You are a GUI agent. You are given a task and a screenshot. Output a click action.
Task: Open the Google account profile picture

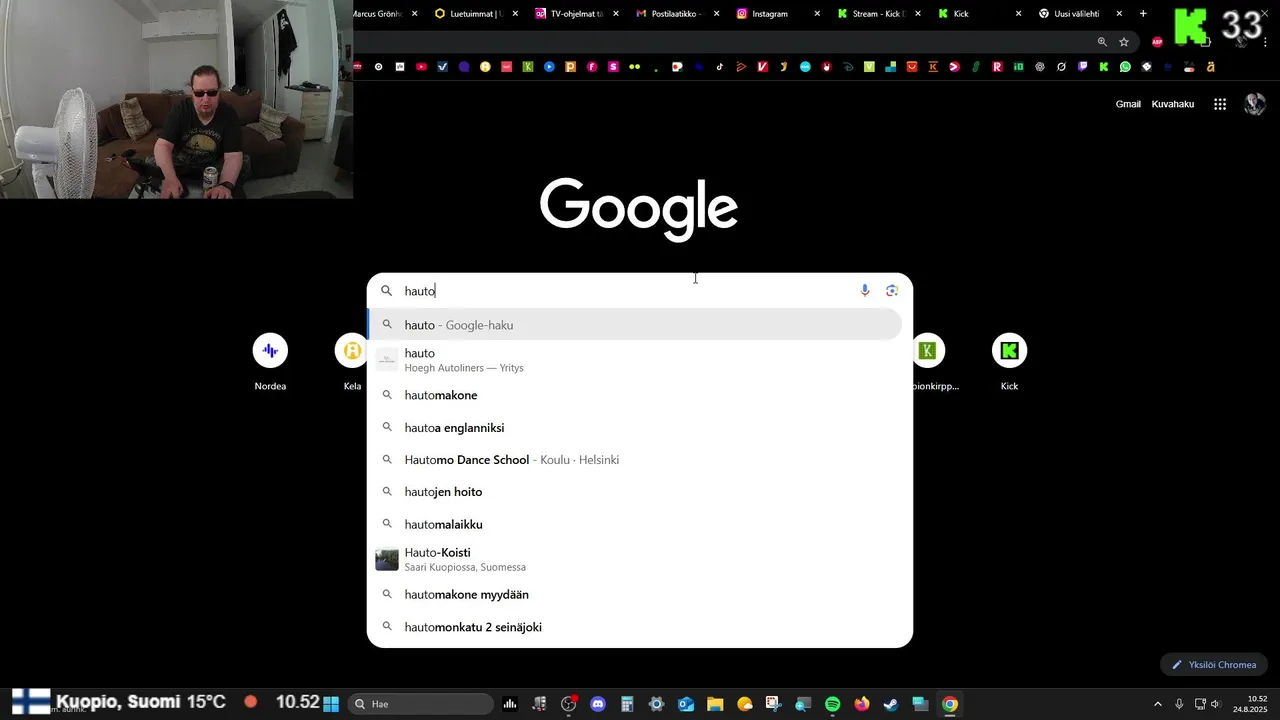tap(1254, 104)
